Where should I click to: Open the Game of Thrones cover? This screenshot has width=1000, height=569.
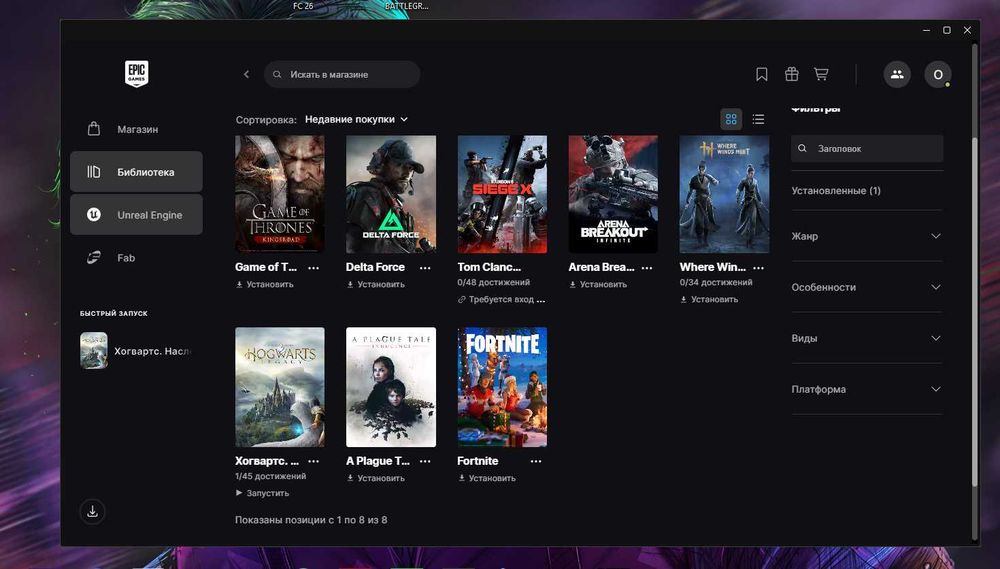(x=280, y=194)
